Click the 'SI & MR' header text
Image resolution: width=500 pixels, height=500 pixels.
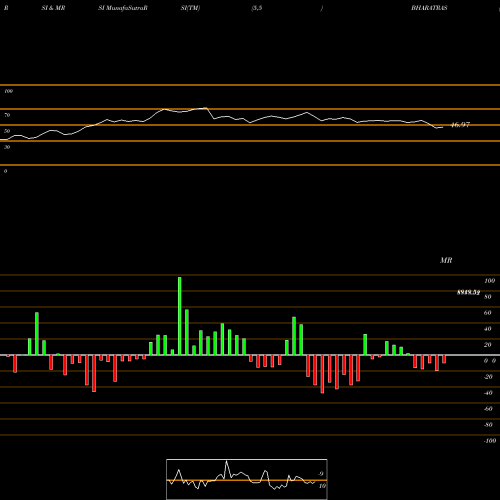click(x=53, y=8)
